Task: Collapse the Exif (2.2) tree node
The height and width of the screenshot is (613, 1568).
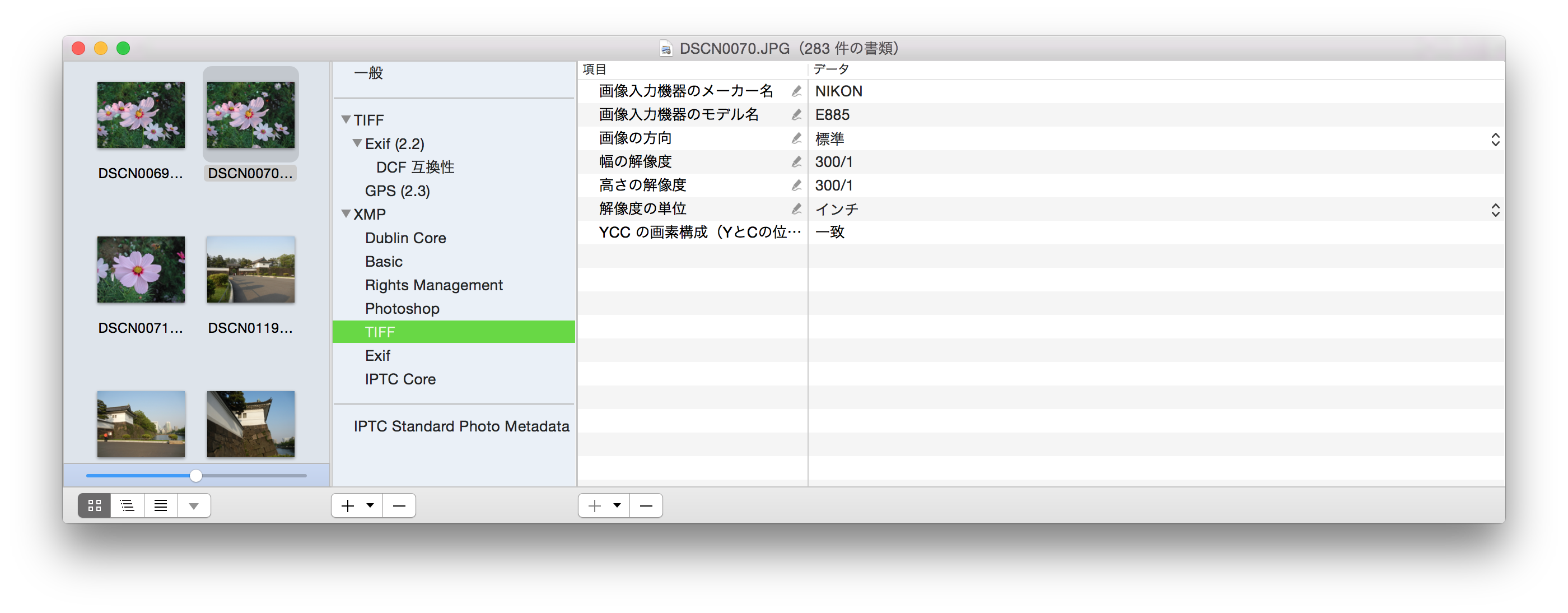Action: [x=357, y=143]
